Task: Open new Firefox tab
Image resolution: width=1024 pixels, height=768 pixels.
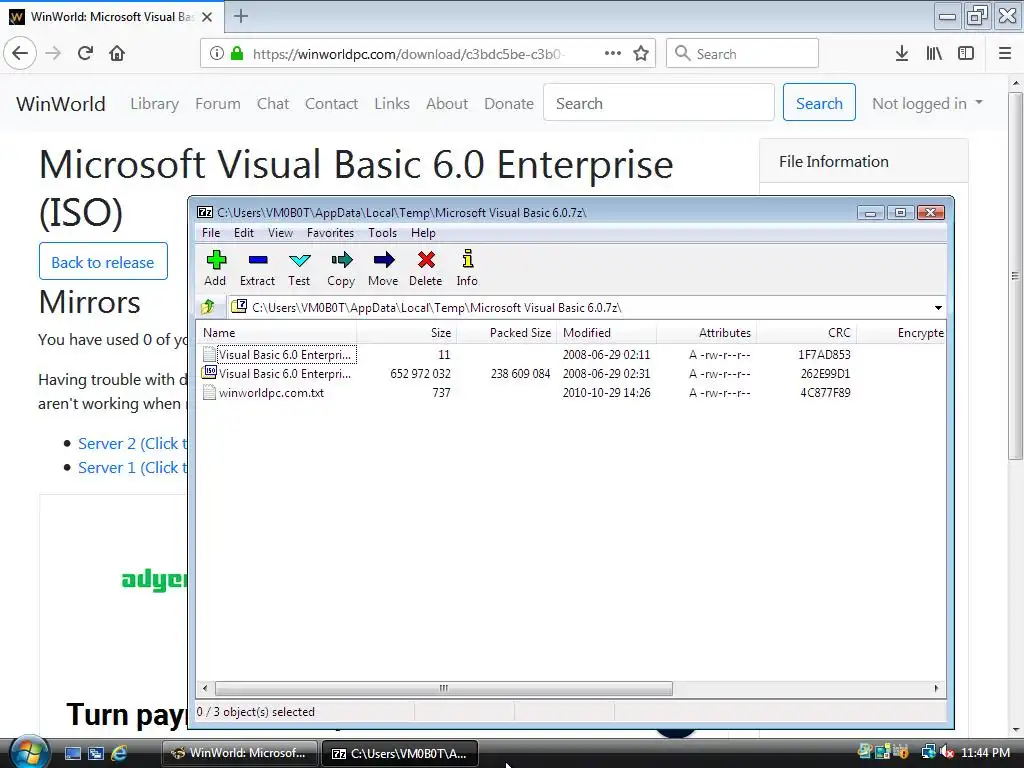Action: pyautogui.click(x=240, y=16)
